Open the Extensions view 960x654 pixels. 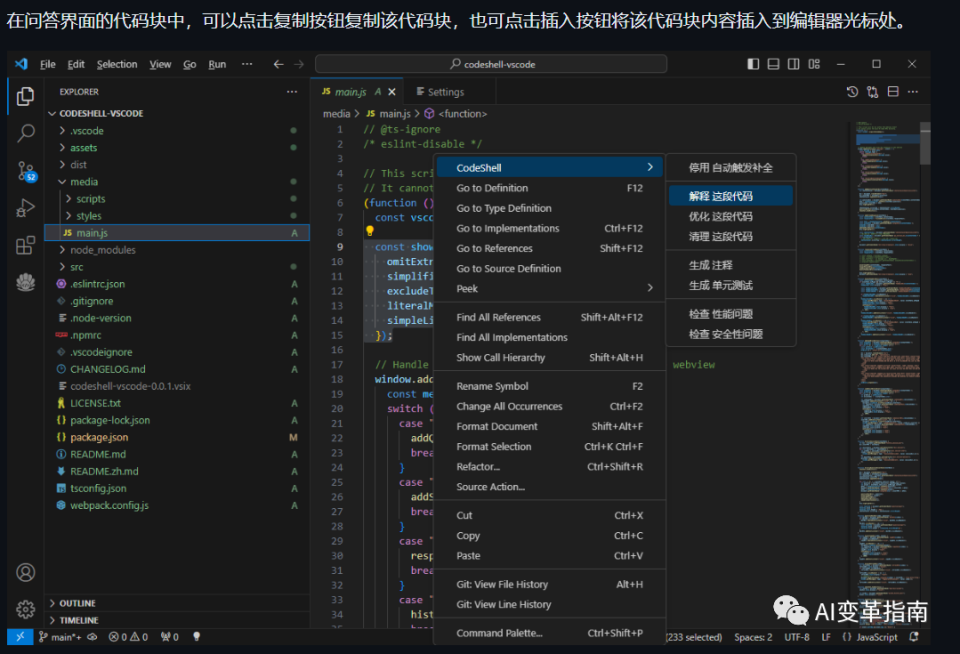click(23, 247)
